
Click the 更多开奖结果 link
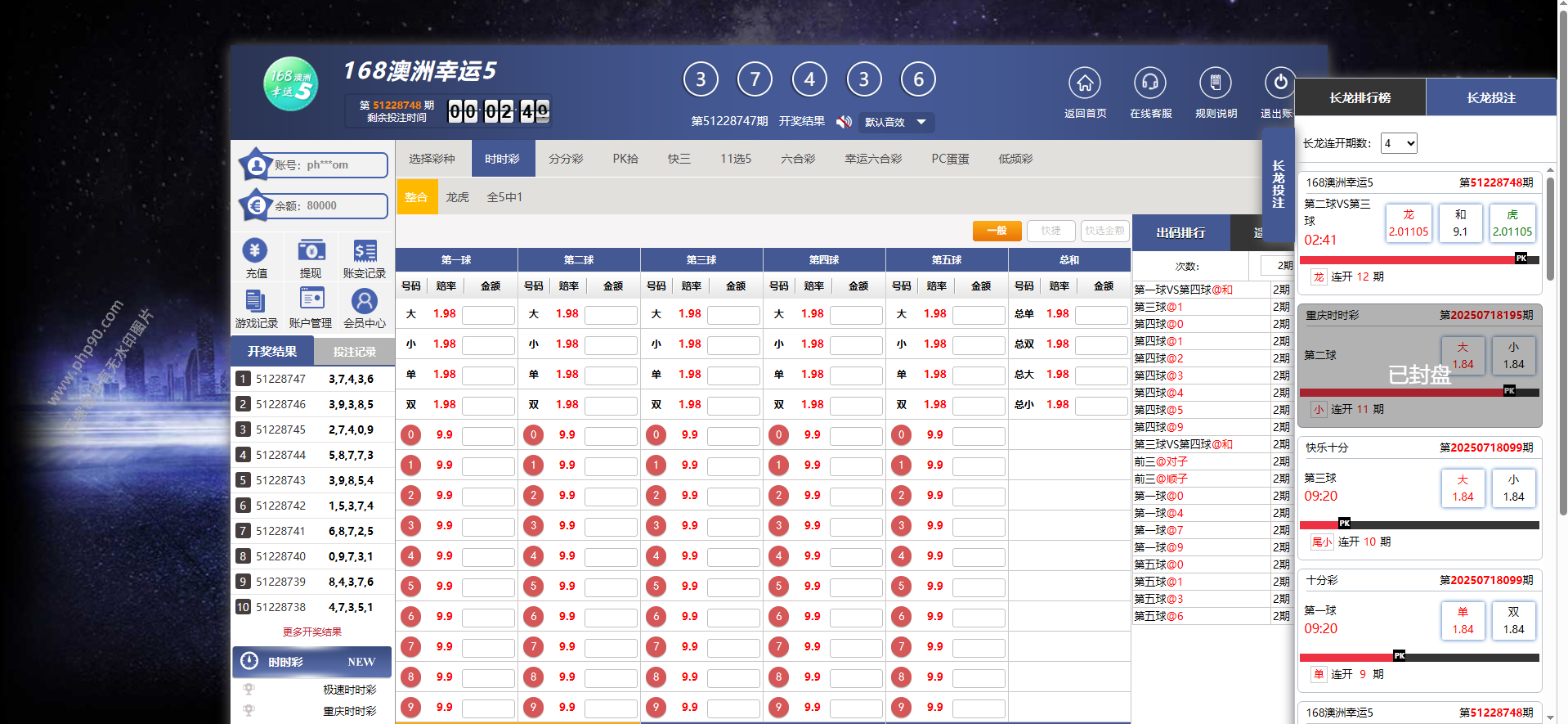pos(312,632)
